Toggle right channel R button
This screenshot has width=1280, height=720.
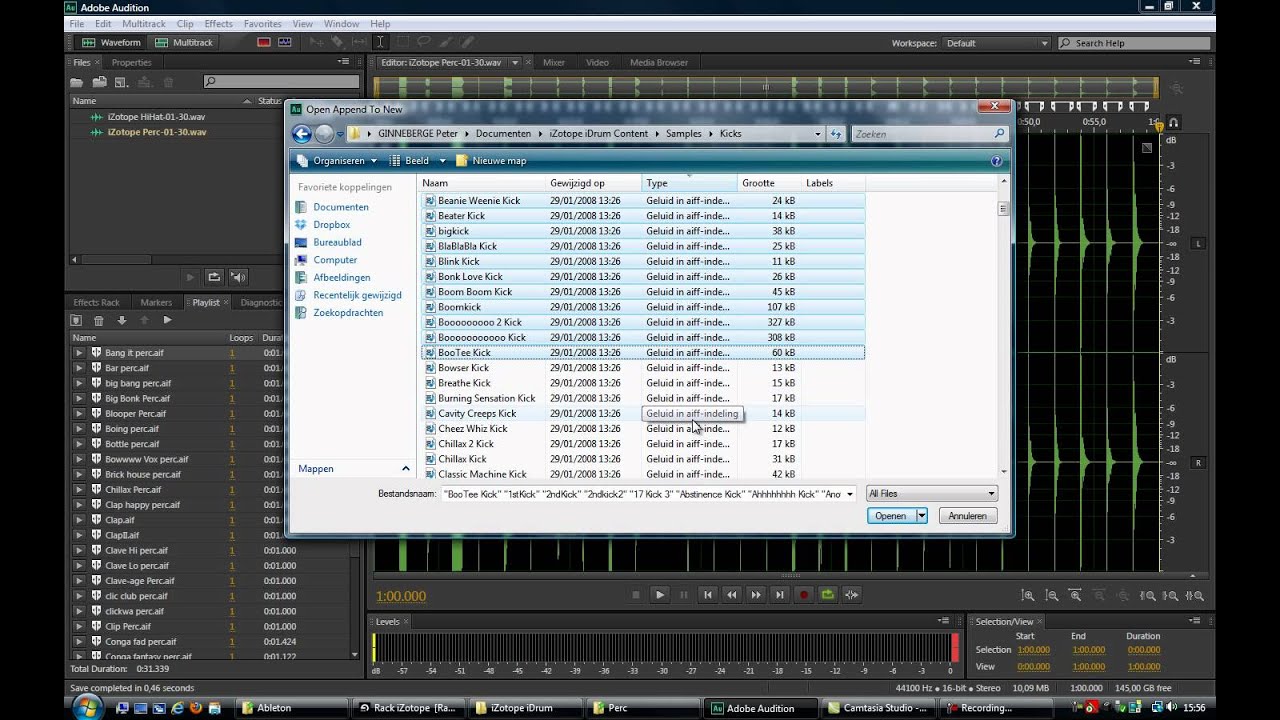point(1199,463)
